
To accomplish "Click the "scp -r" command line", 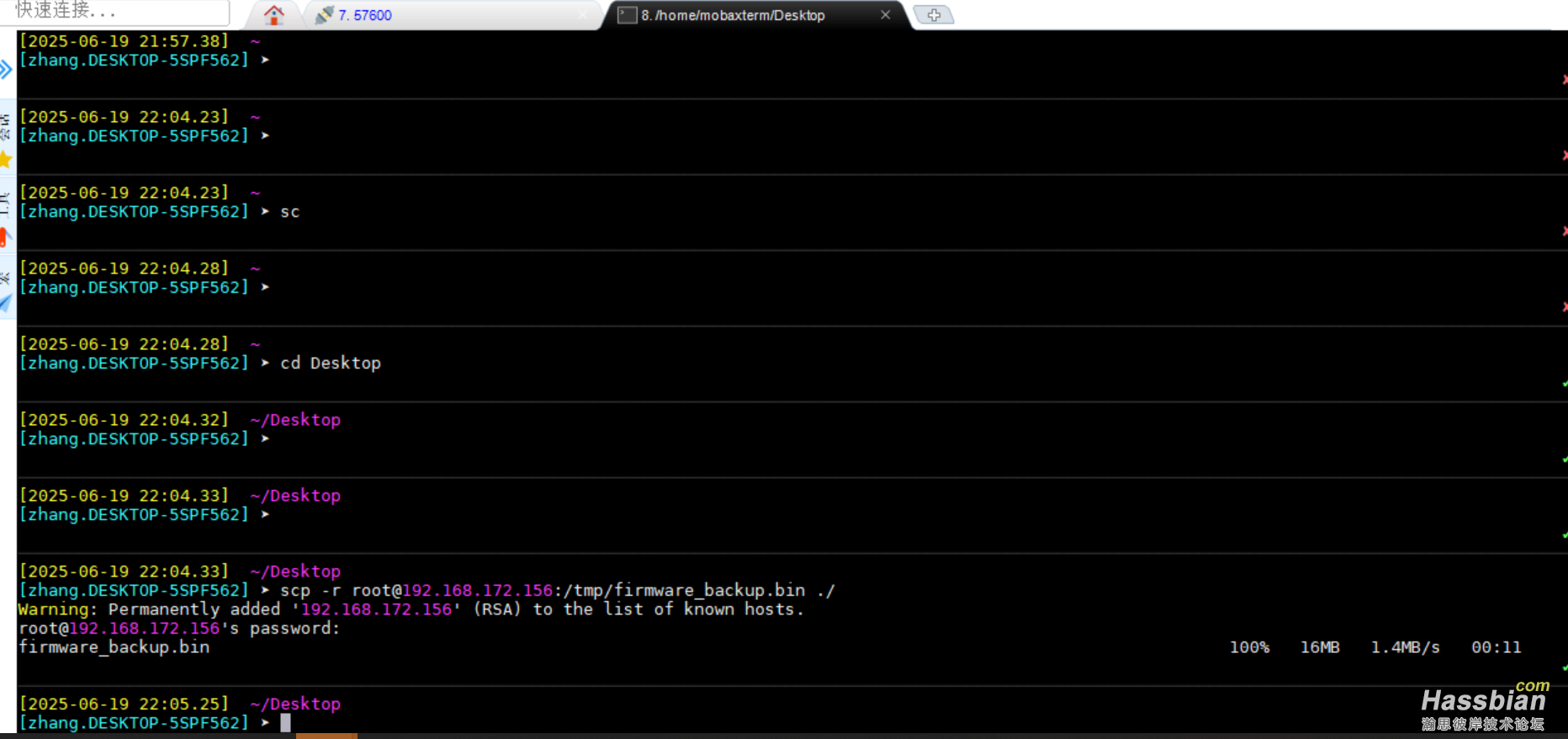I will [558, 590].
